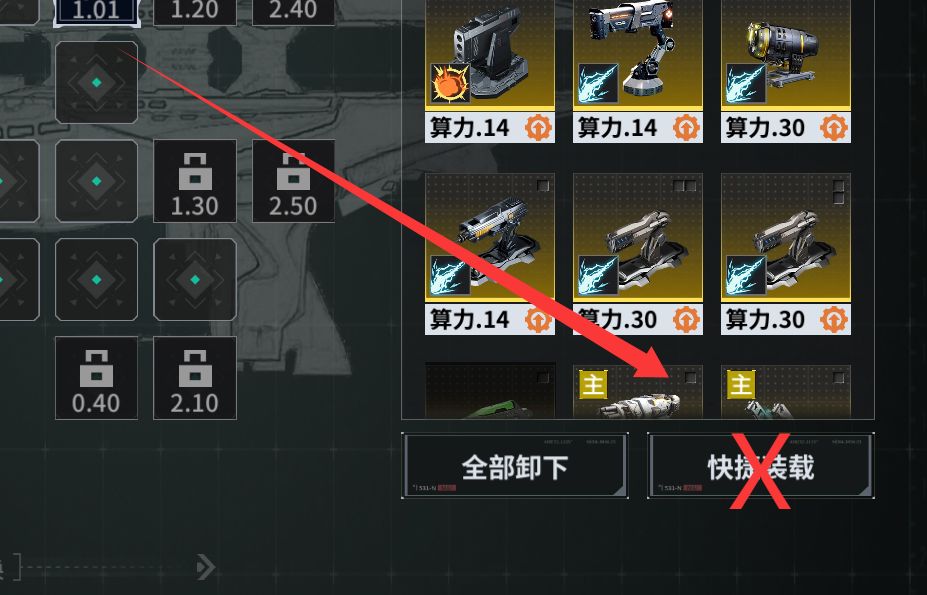This screenshot has width=927, height=595.
Task: Choose the orange-striped robotic arm turret card
Action: [638, 71]
